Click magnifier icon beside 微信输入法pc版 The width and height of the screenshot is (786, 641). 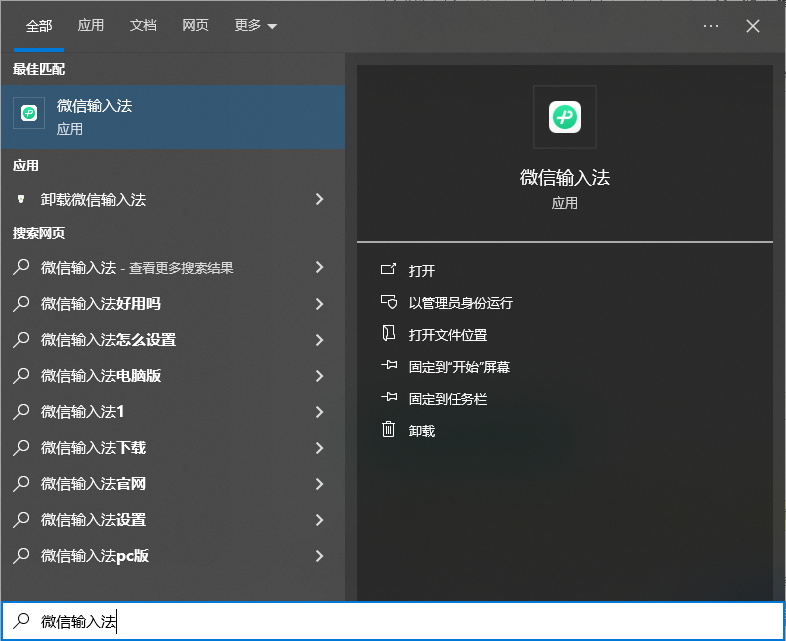21,556
